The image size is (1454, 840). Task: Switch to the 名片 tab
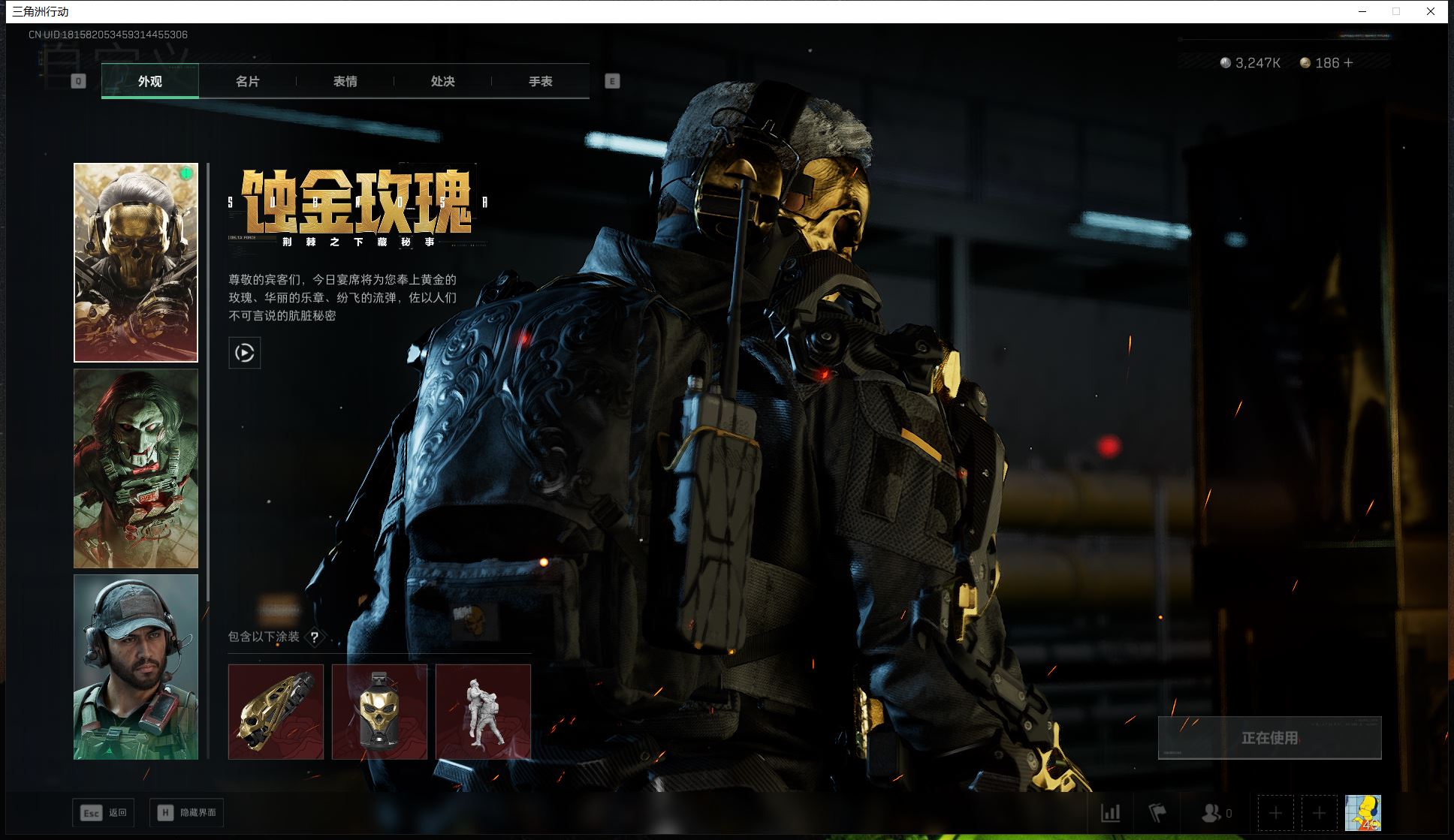pos(247,81)
